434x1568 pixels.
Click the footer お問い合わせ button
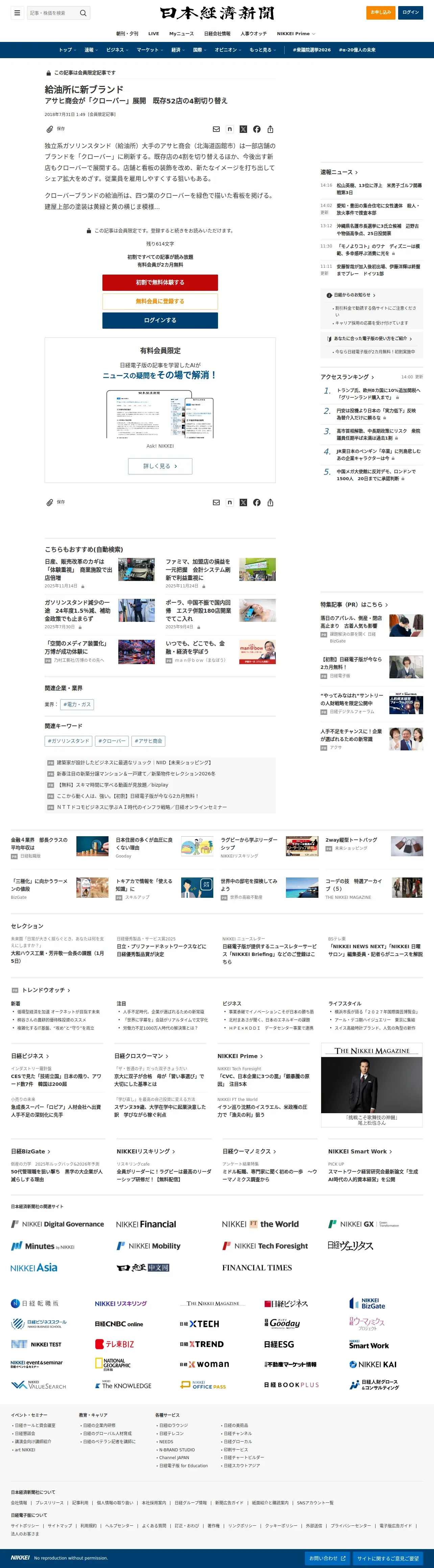tap(327, 1558)
